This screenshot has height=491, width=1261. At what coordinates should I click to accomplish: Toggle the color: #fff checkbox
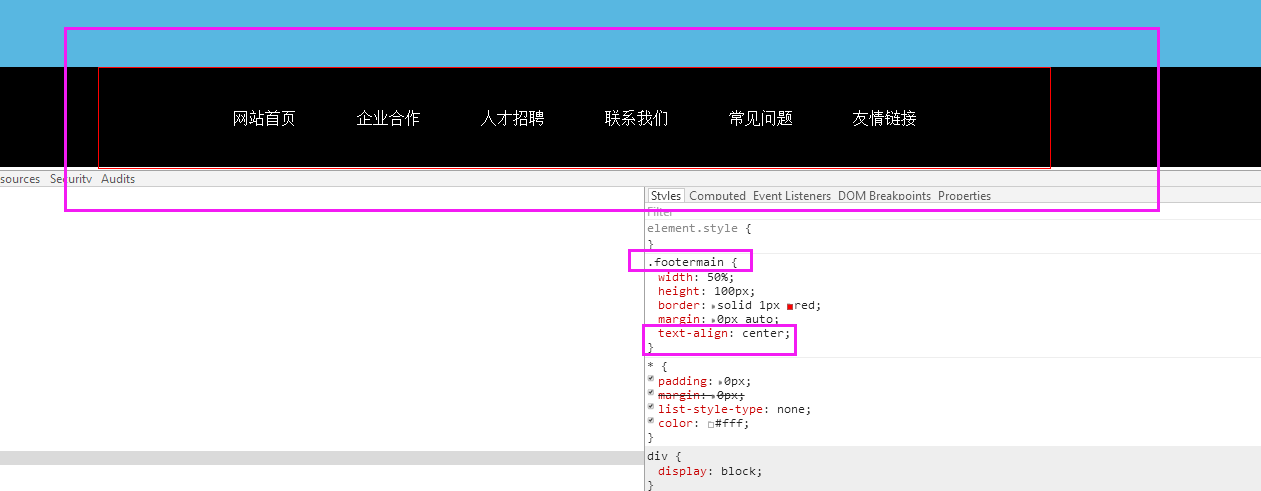(651, 421)
